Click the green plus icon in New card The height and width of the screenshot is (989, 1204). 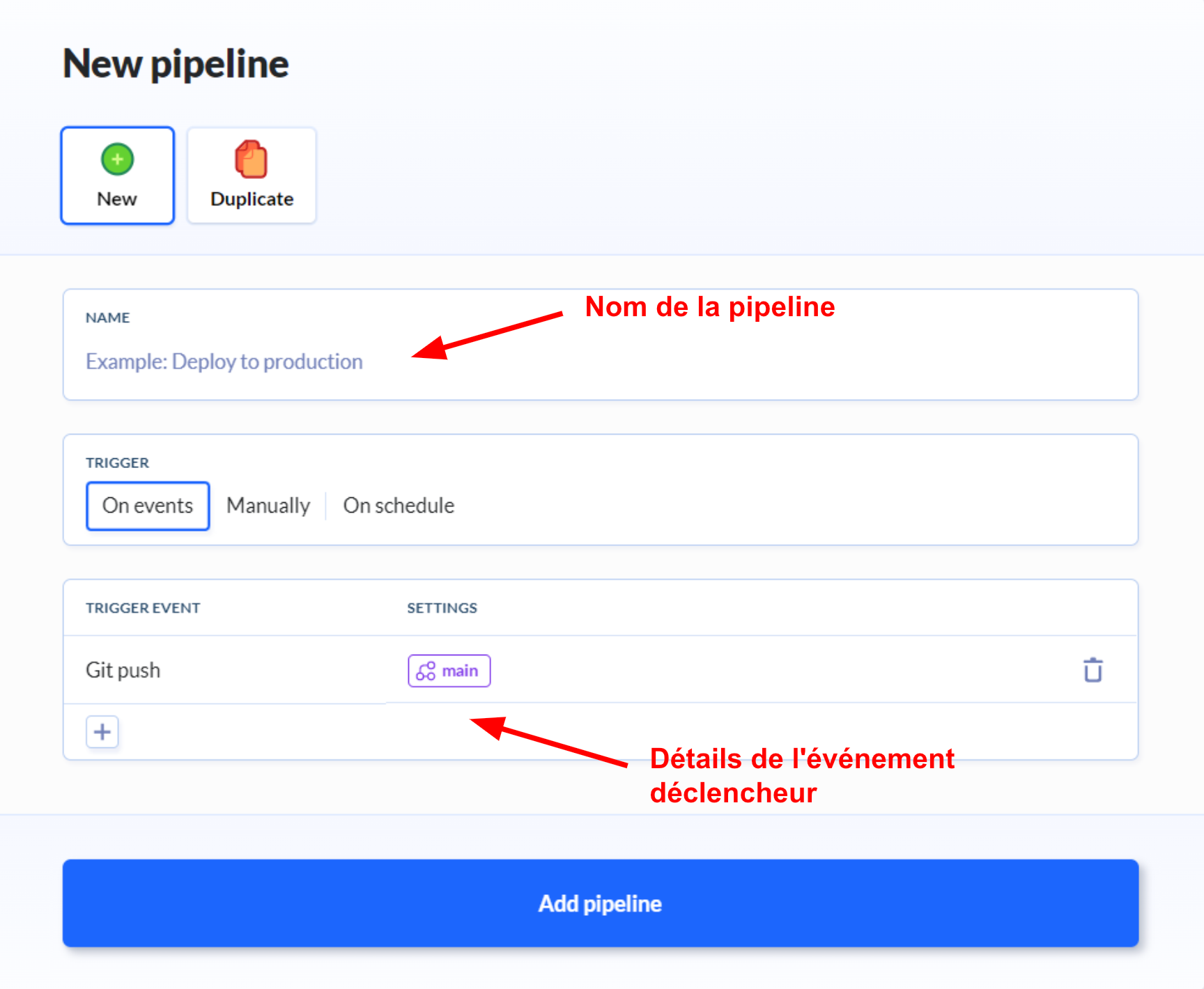117,159
